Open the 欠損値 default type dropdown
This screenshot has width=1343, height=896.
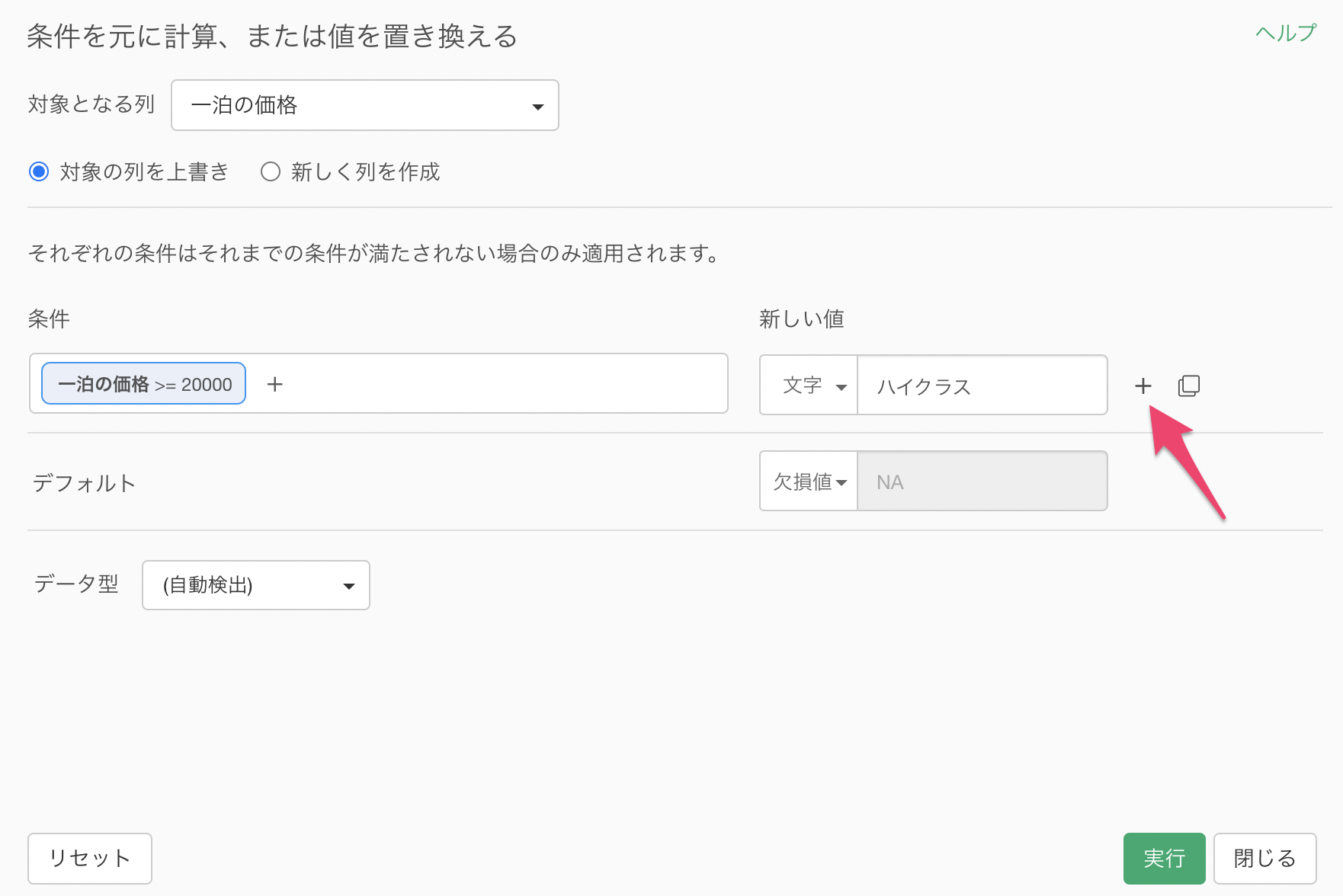pos(809,482)
